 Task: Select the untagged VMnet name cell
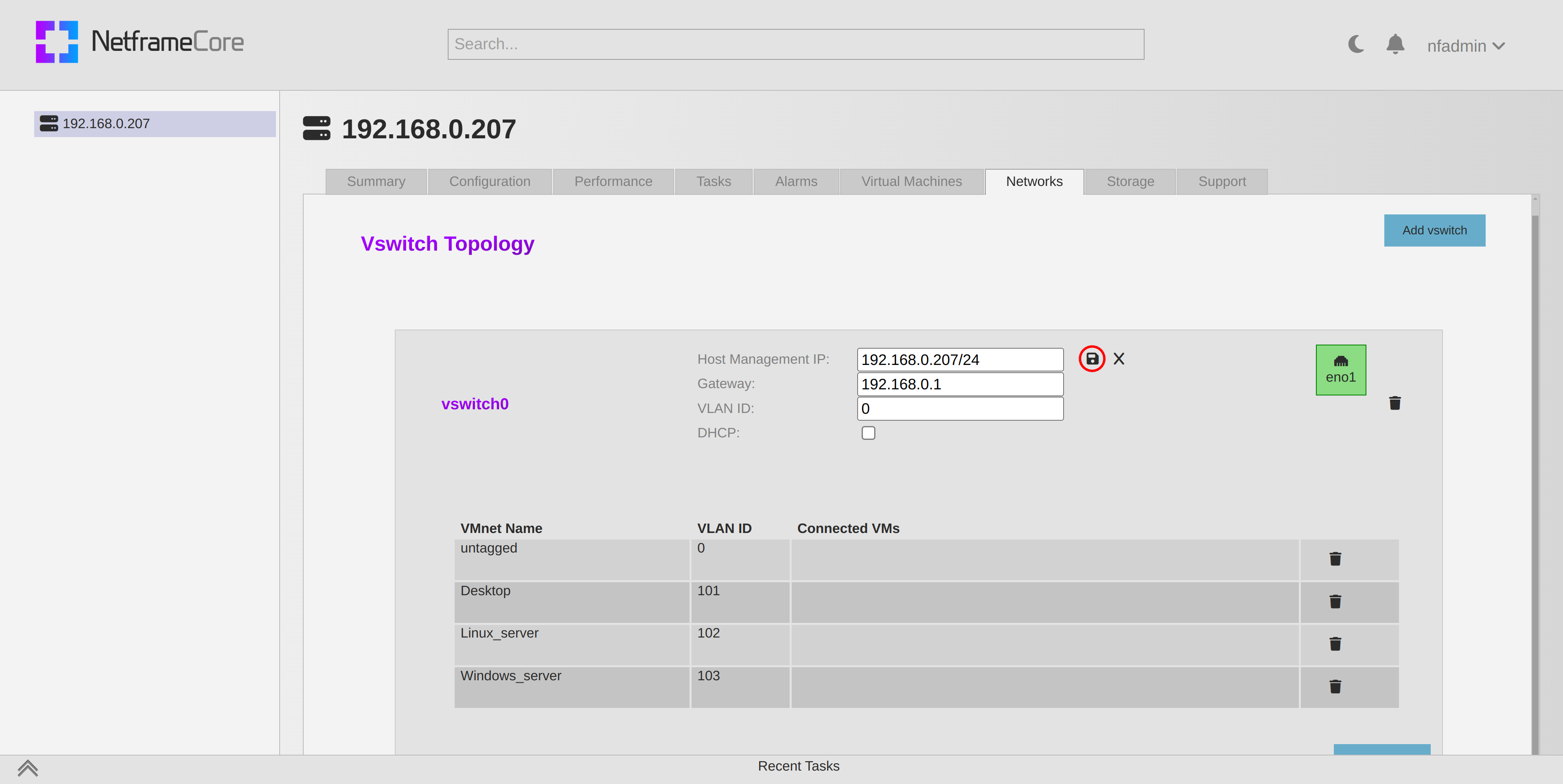(x=571, y=560)
